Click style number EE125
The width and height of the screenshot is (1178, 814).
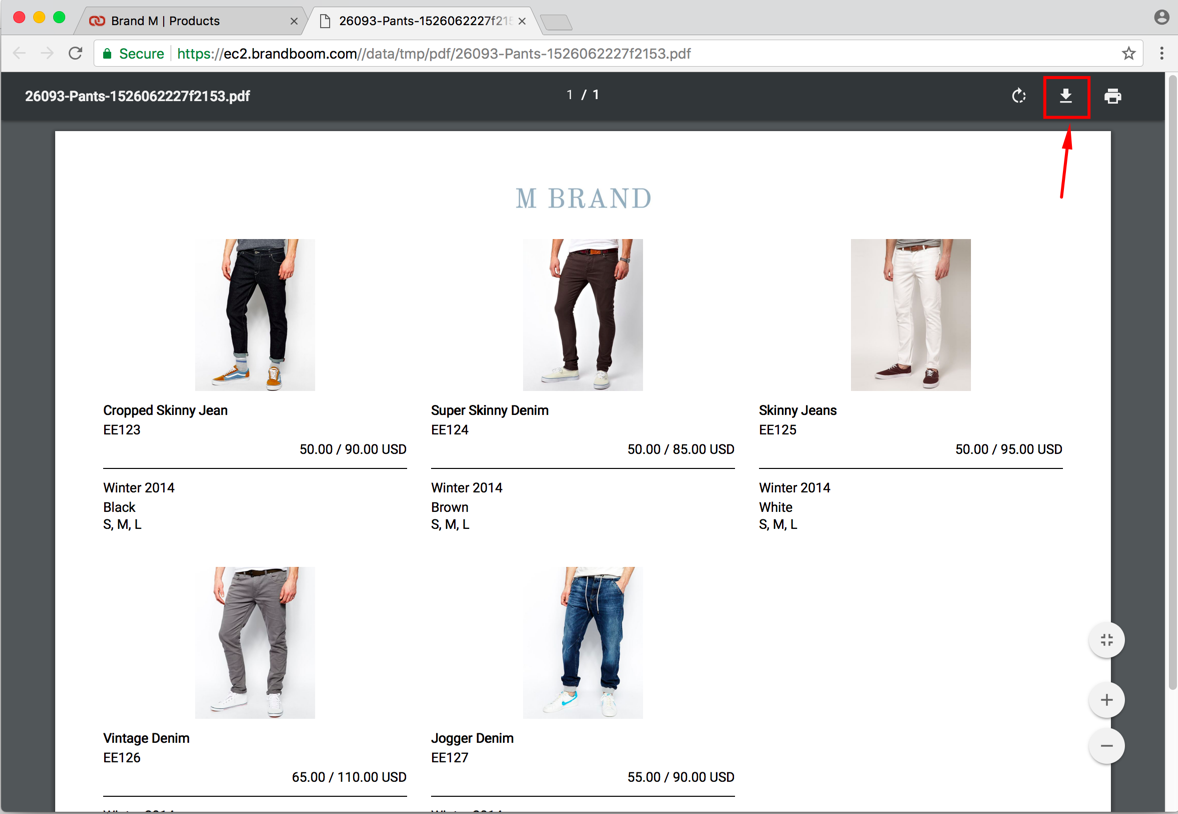tap(778, 430)
